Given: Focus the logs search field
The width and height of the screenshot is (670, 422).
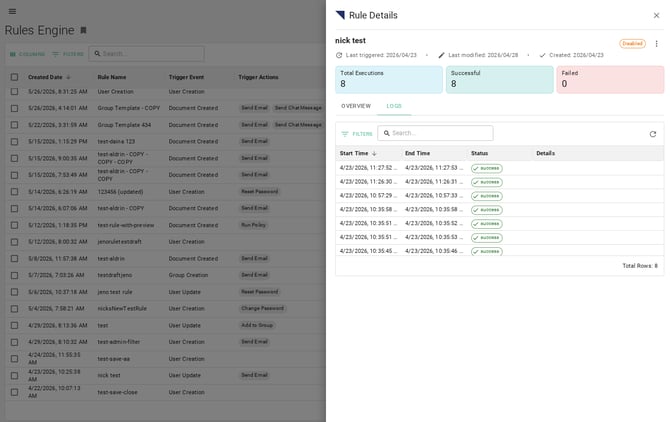Looking at the screenshot, I should coord(435,133).
